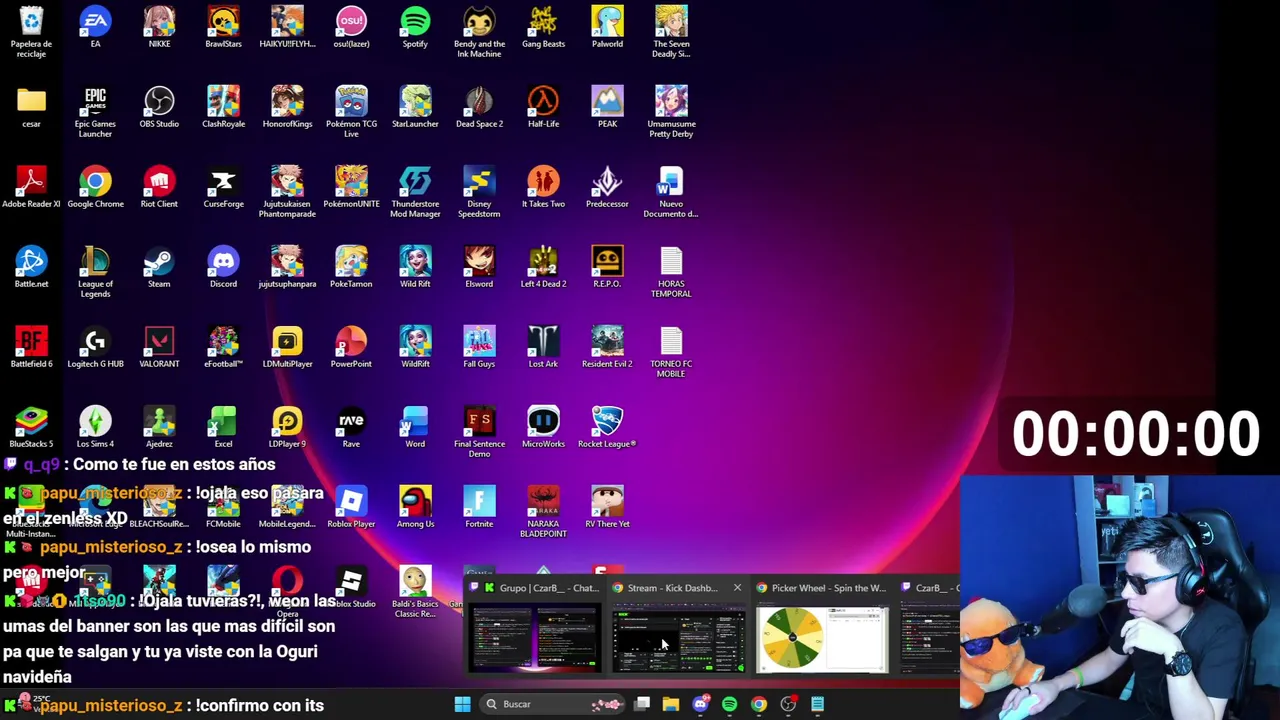Open Task View from the taskbar

click(642, 704)
